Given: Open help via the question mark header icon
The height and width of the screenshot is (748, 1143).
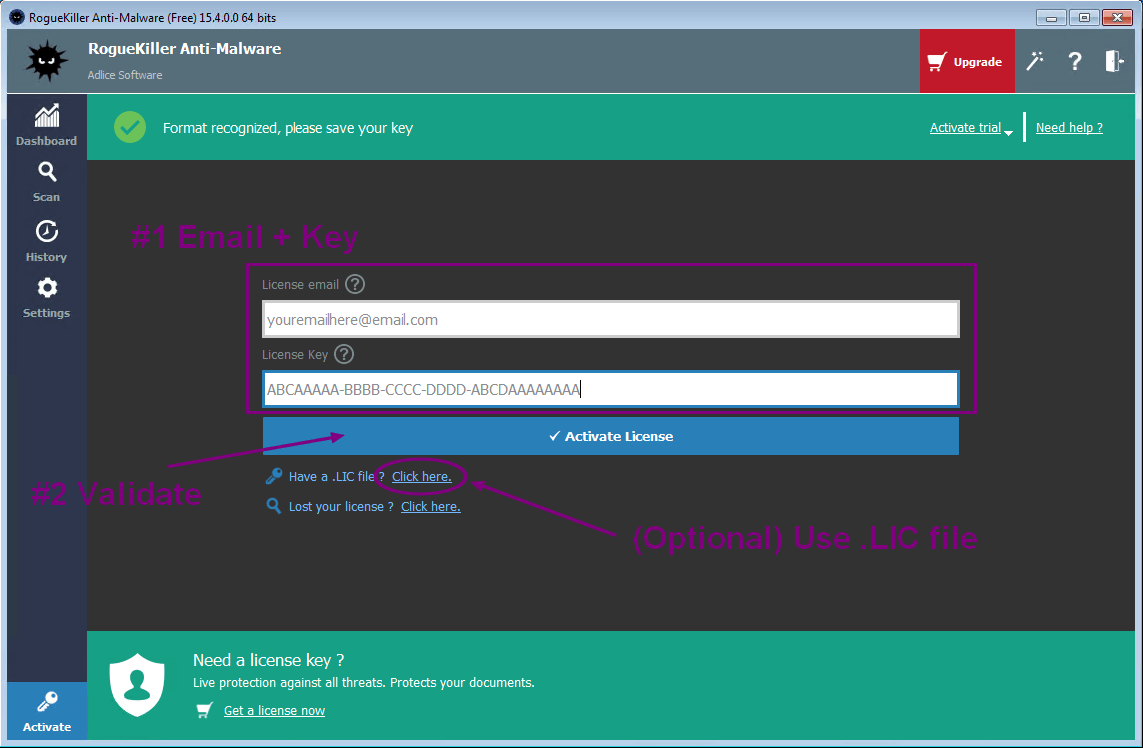Looking at the screenshot, I should [1075, 61].
